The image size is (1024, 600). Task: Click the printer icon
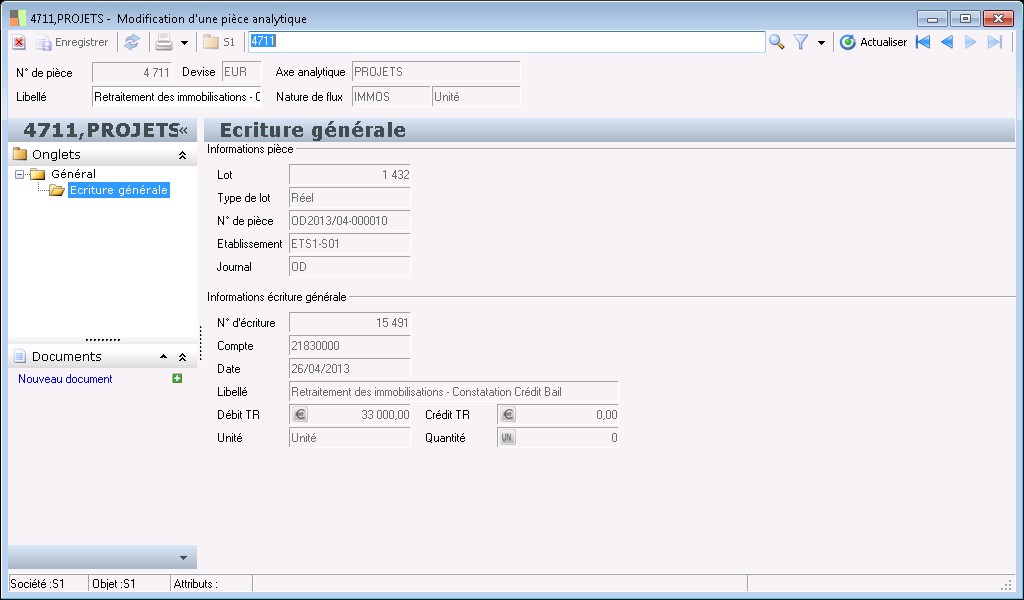[x=164, y=42]
